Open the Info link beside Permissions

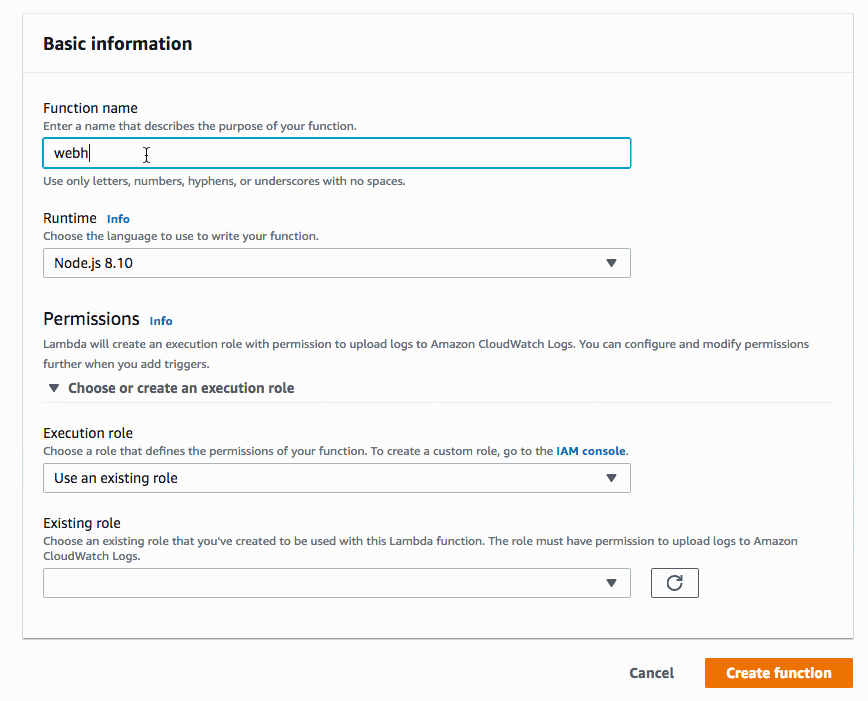coord(161,321)
